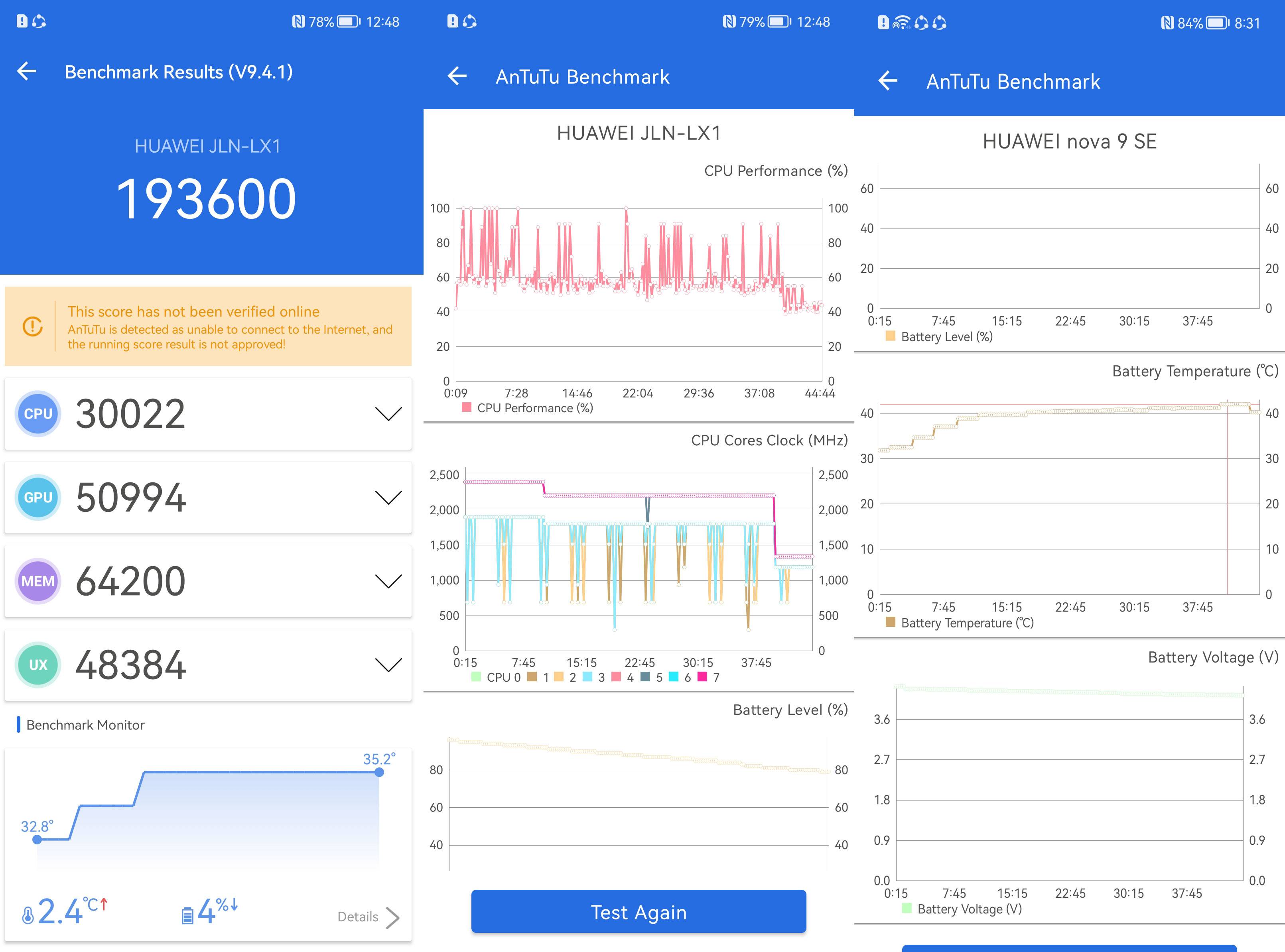Select Battery Voltage (V) legend swatch

click(x=907, y=908)
